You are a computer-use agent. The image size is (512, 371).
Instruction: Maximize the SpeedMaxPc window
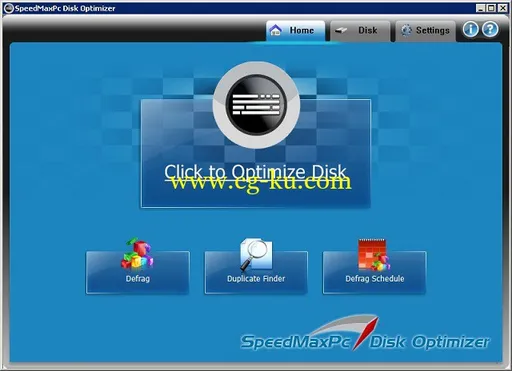491,8
